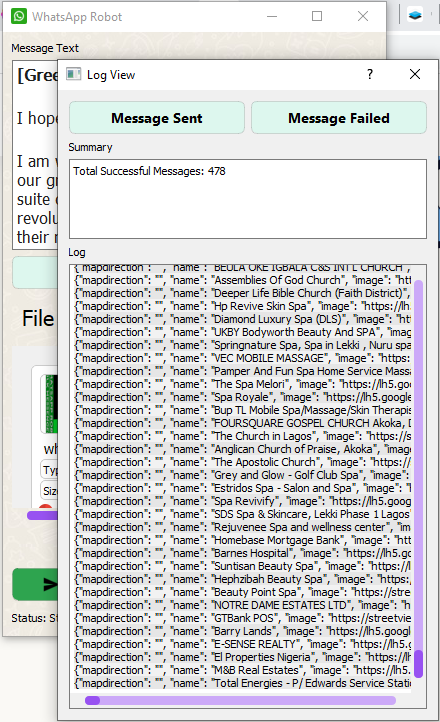Maximize the WhatsApp Robot window
440x722 pixels.
click(x=317, y=17)
